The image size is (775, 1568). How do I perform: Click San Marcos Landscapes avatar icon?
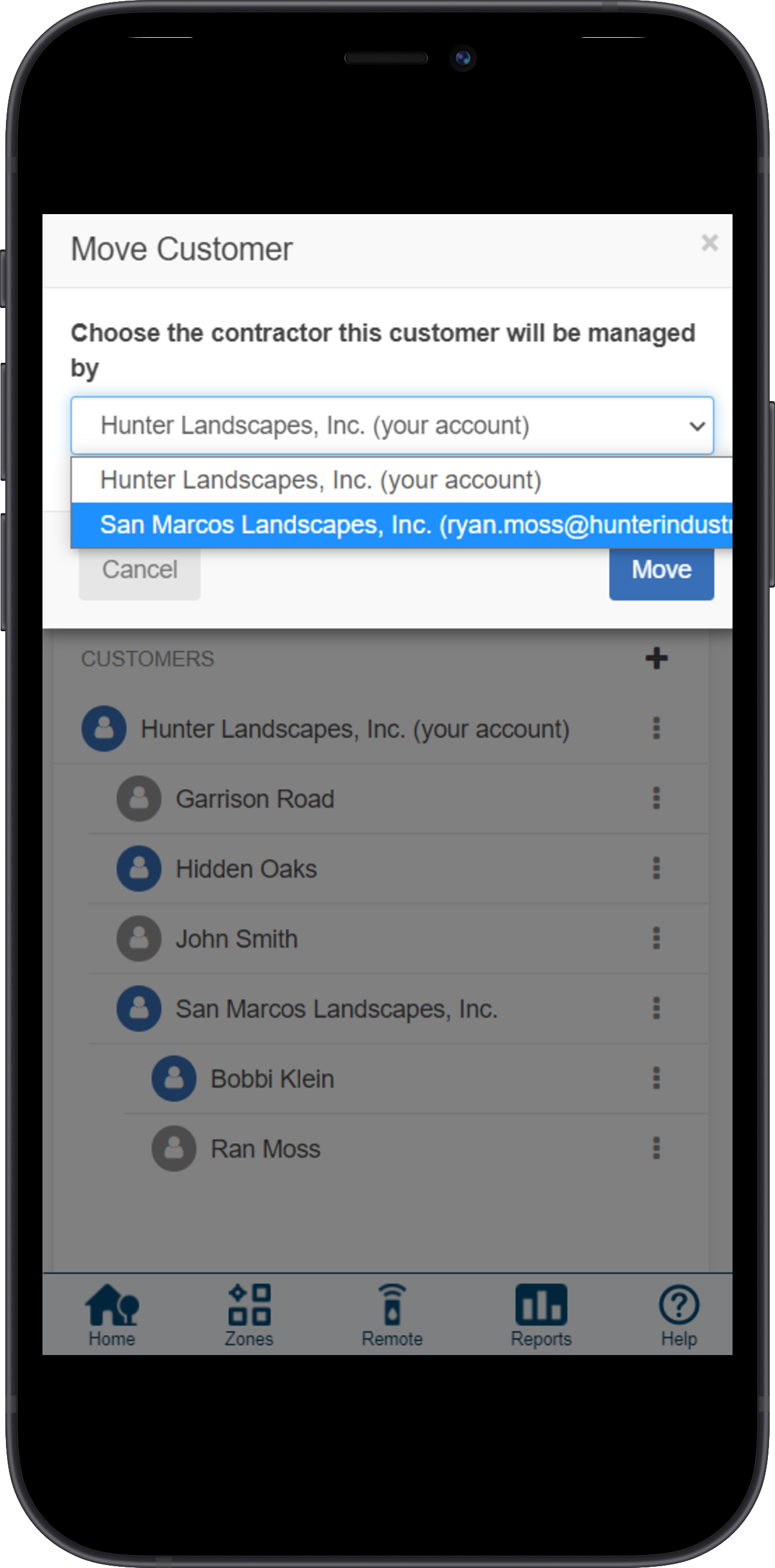pos(139,1008)
